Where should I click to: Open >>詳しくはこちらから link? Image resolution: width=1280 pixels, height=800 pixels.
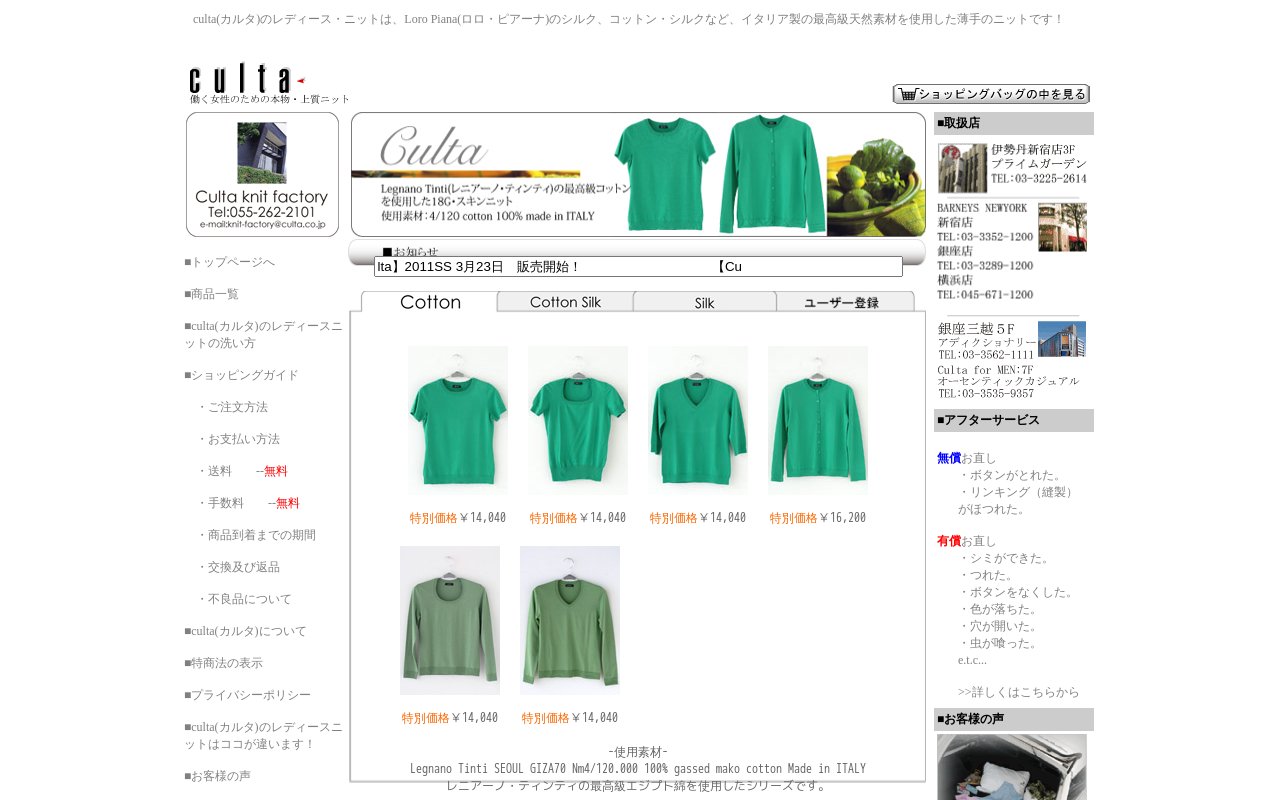coord(1019,692)
